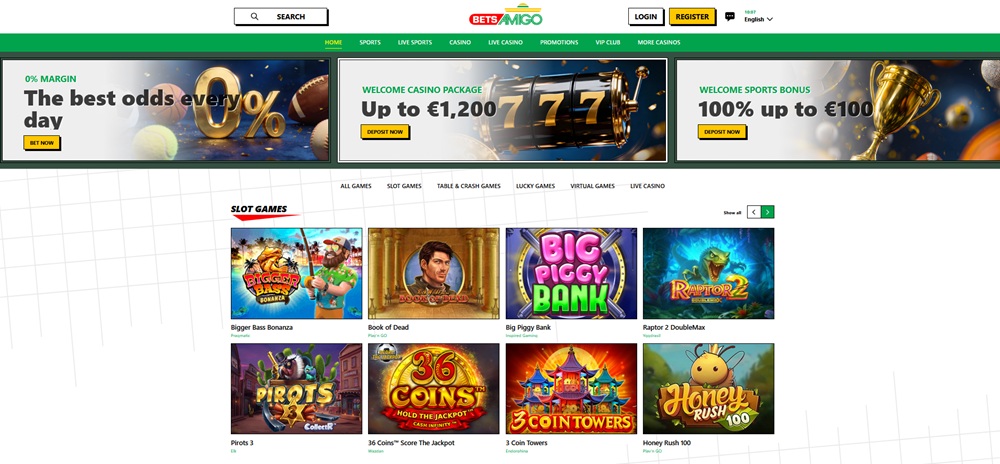Click the BetsAmigo logo
1000x464 pixels.
pyautogui.click(x=505, y=15)
